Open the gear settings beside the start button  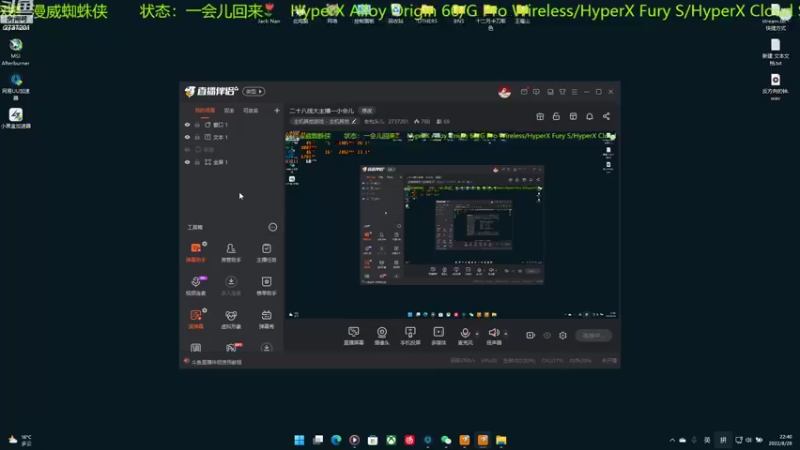coord(563,335)
